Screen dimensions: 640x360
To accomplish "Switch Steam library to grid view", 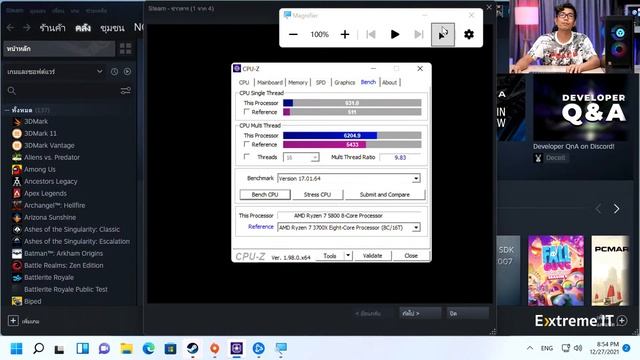I will pos(126,49).
